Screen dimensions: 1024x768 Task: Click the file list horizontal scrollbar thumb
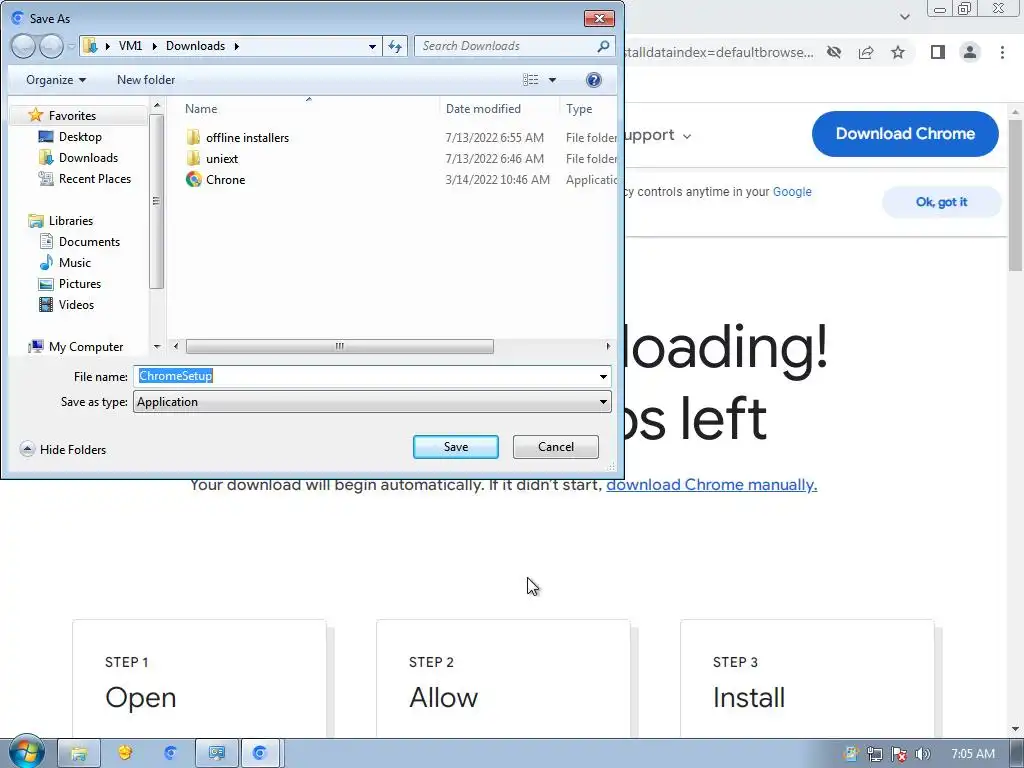tap(340, 346)
